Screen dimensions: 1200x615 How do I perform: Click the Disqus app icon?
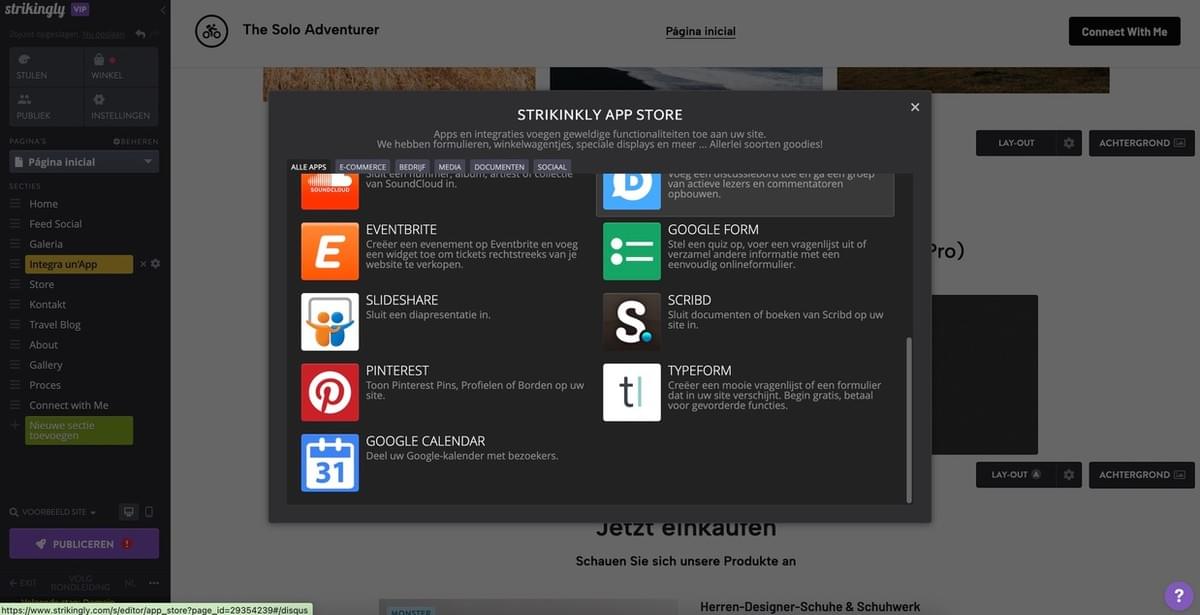[x=632, y=191]
